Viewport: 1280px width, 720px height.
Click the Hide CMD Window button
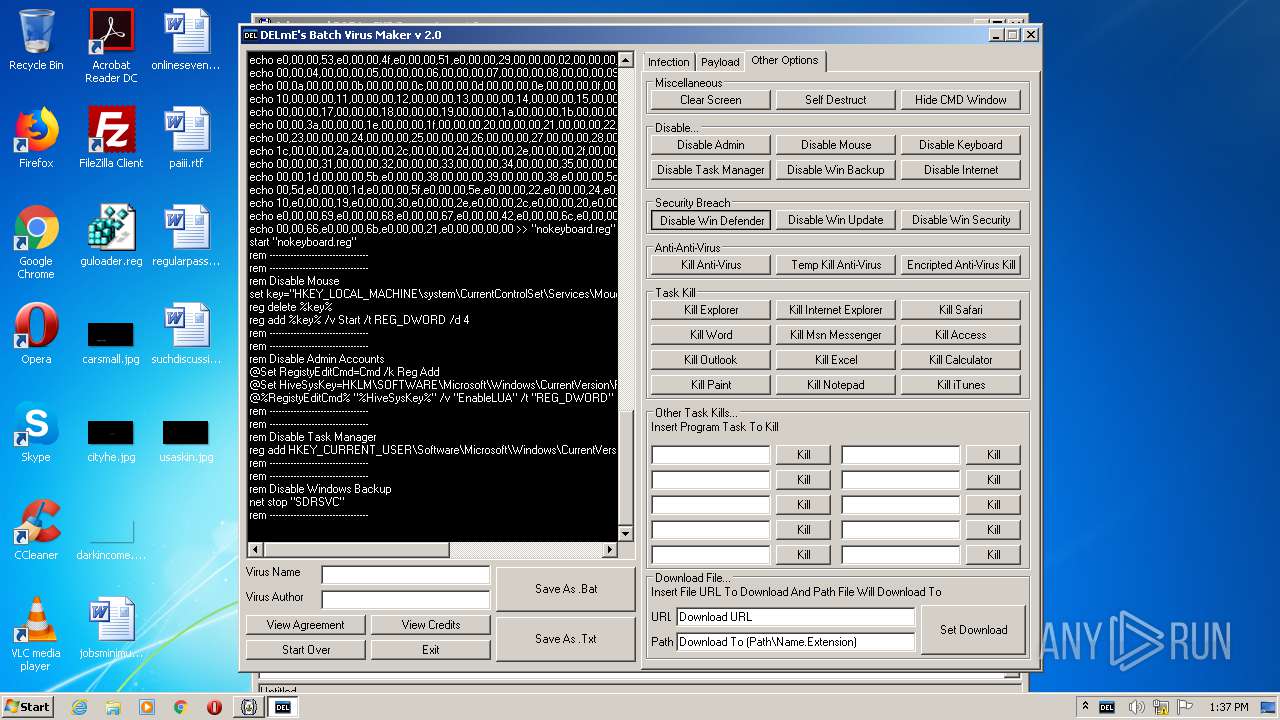(960, 100)
